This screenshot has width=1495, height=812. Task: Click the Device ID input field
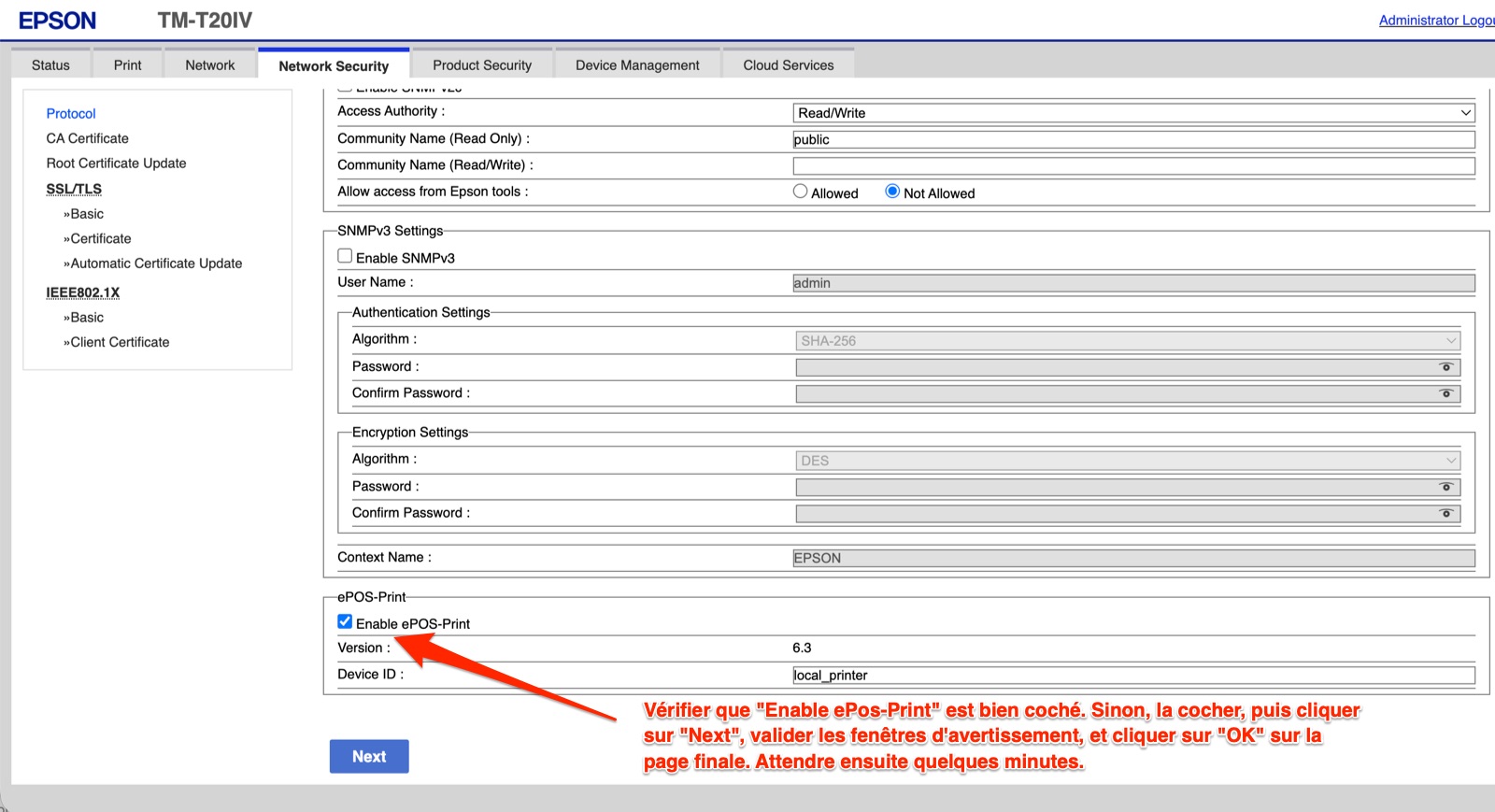1133,676
